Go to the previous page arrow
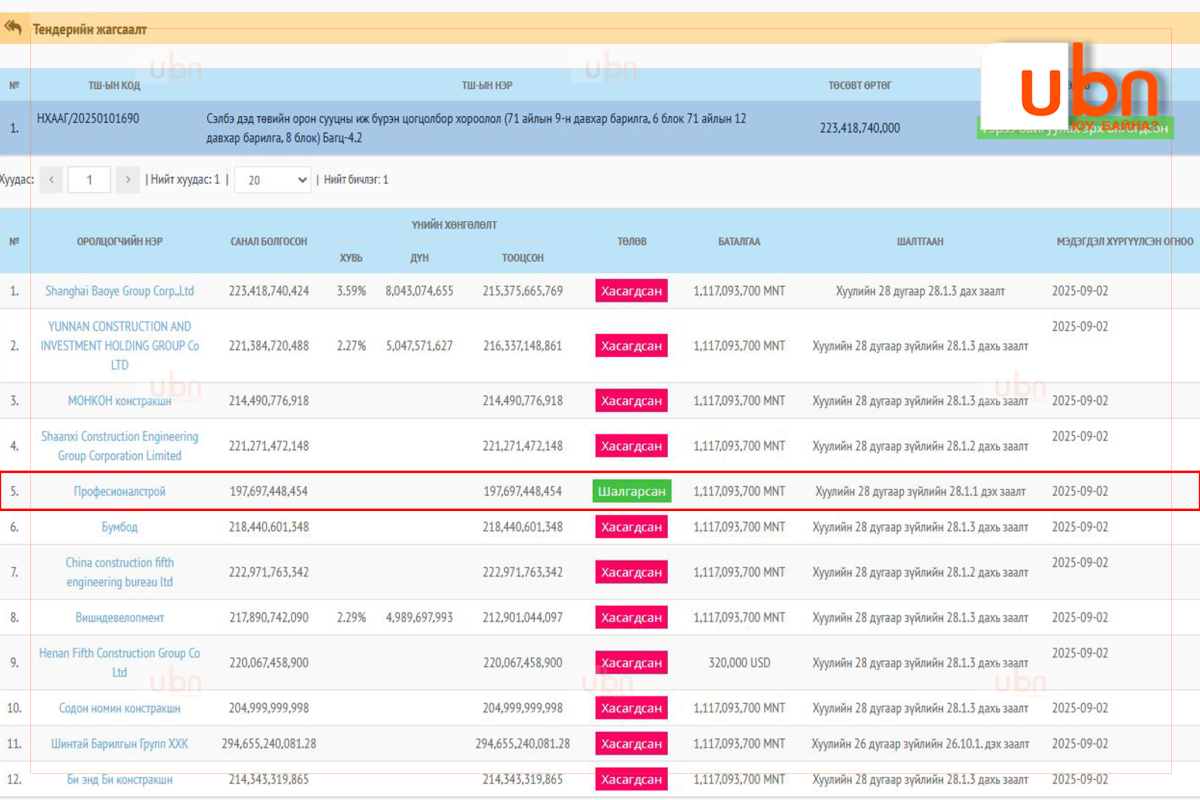The width and height of the screenshot is (1200, 800). pyautogui.click(x=51, y=180)
